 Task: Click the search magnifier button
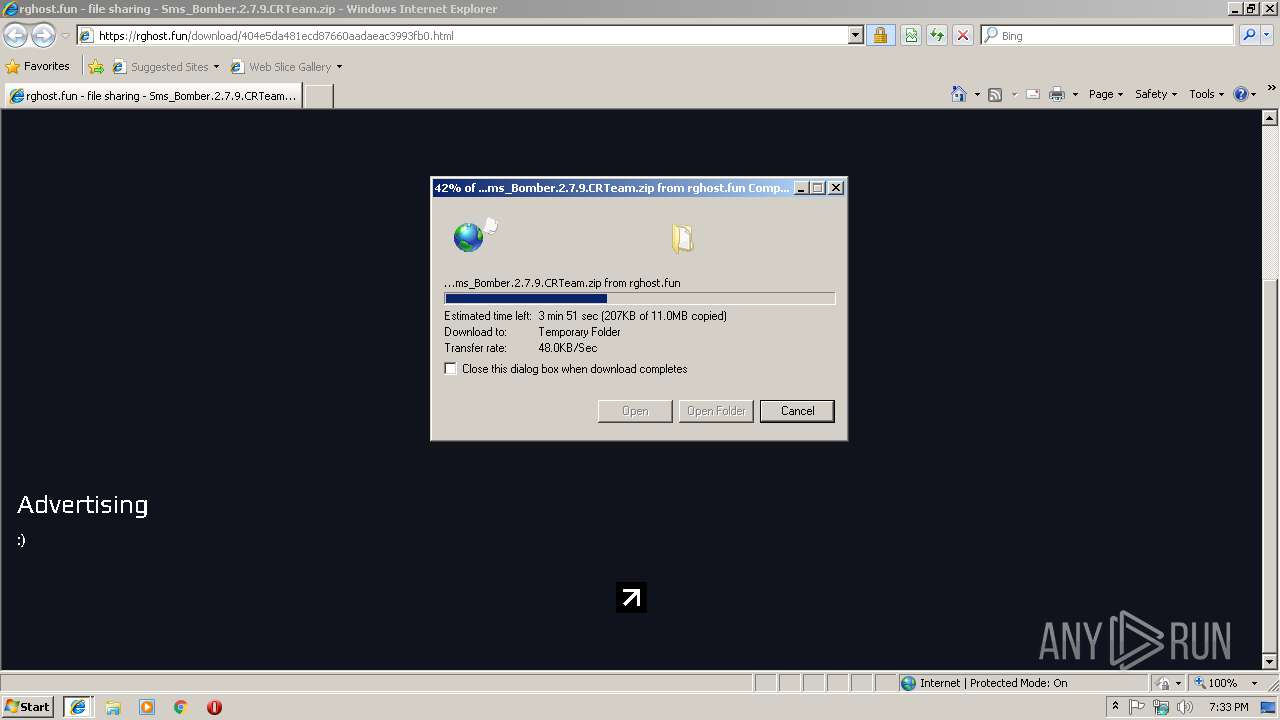pyautogui.click(x=1248, y=35)
